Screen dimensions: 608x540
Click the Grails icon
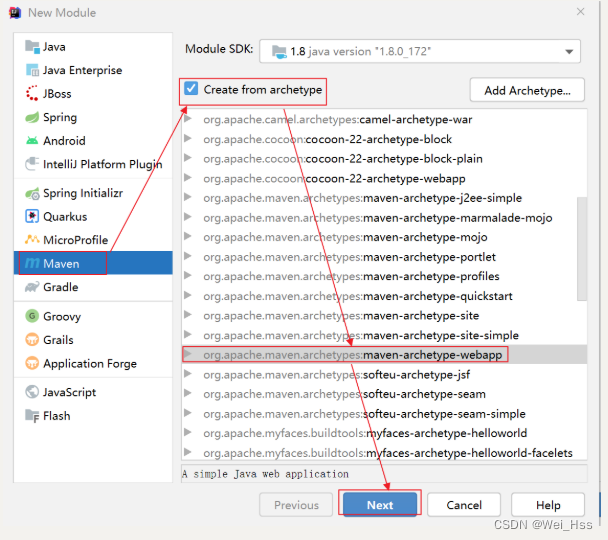[x=32, y=340]
